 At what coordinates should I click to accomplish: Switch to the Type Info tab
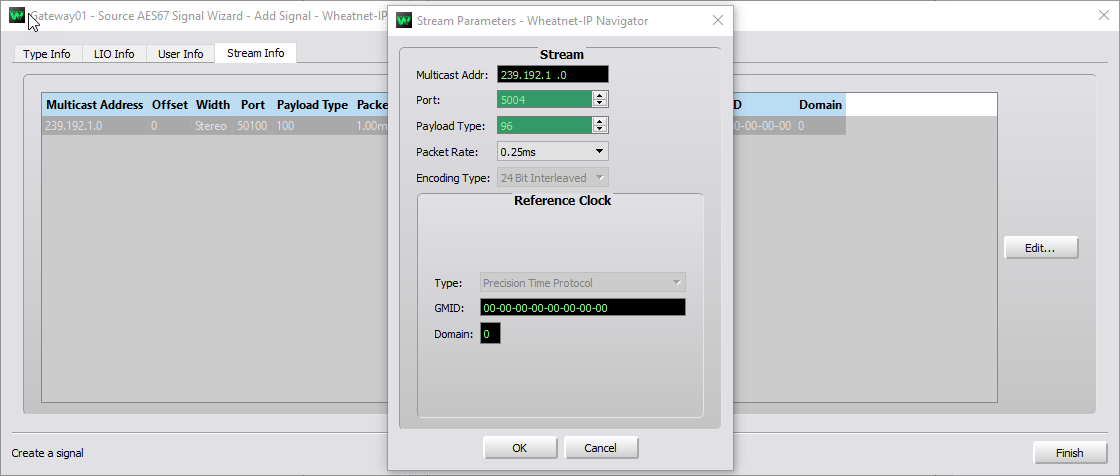click(47, 54)
